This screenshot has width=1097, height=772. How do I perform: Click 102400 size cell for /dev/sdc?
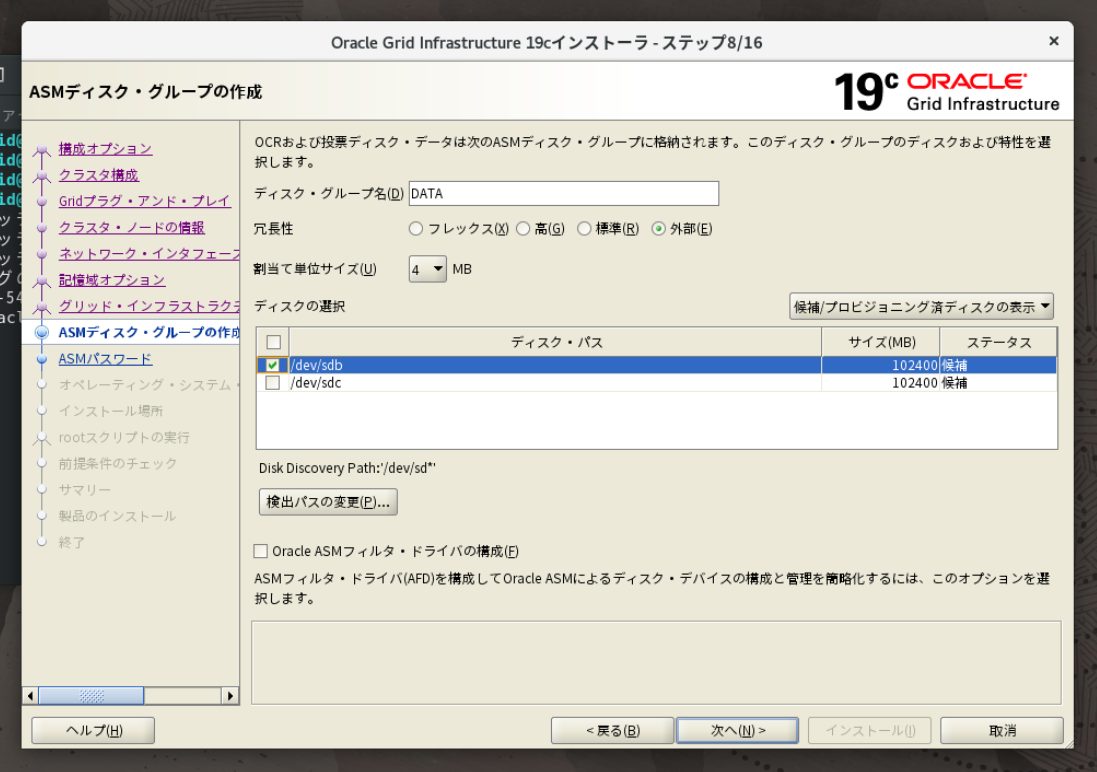point(881,383)
